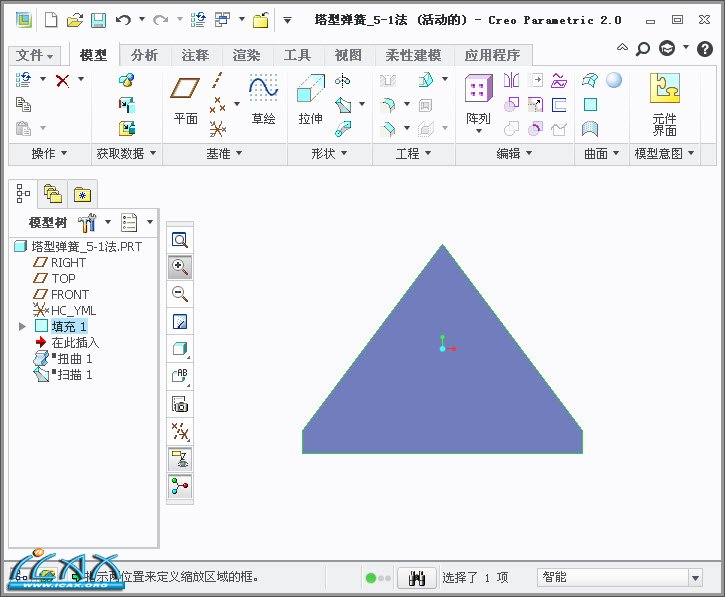Select the Pattern (阵列) tool
Image resolution: width=725 pixels, height=597 pixels.
pos(479,104)
